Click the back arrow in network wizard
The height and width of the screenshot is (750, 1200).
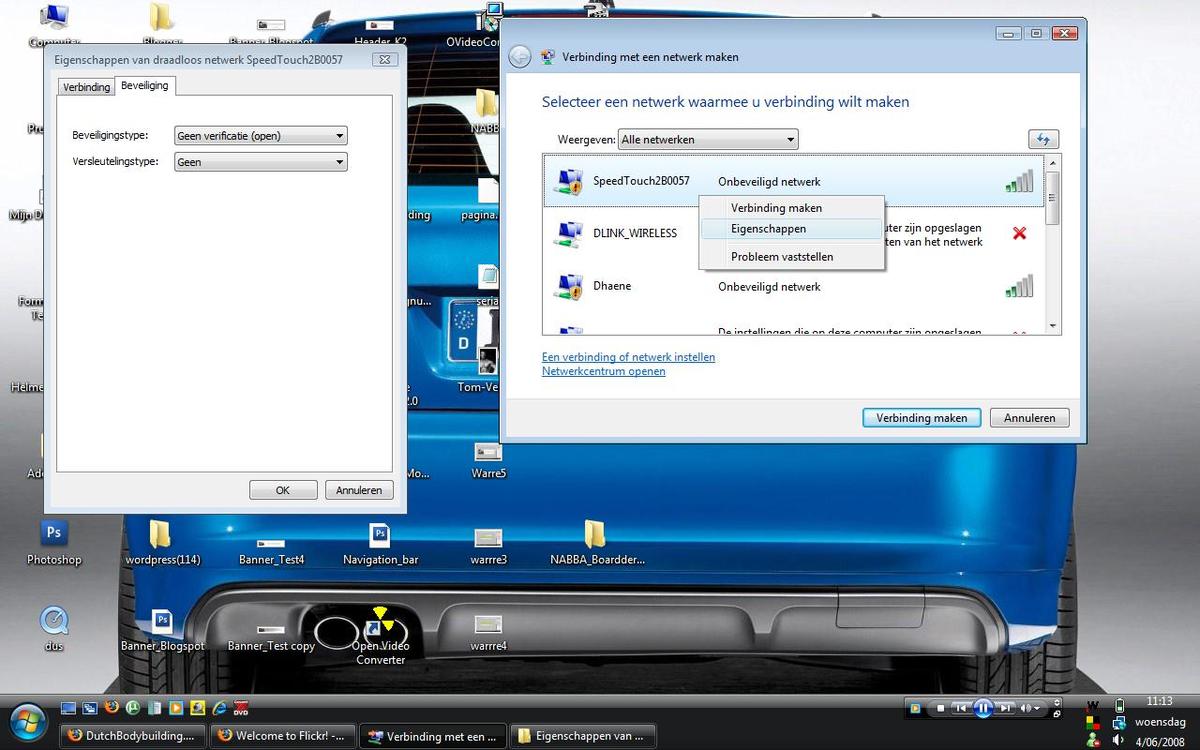[x=519, y=57]
